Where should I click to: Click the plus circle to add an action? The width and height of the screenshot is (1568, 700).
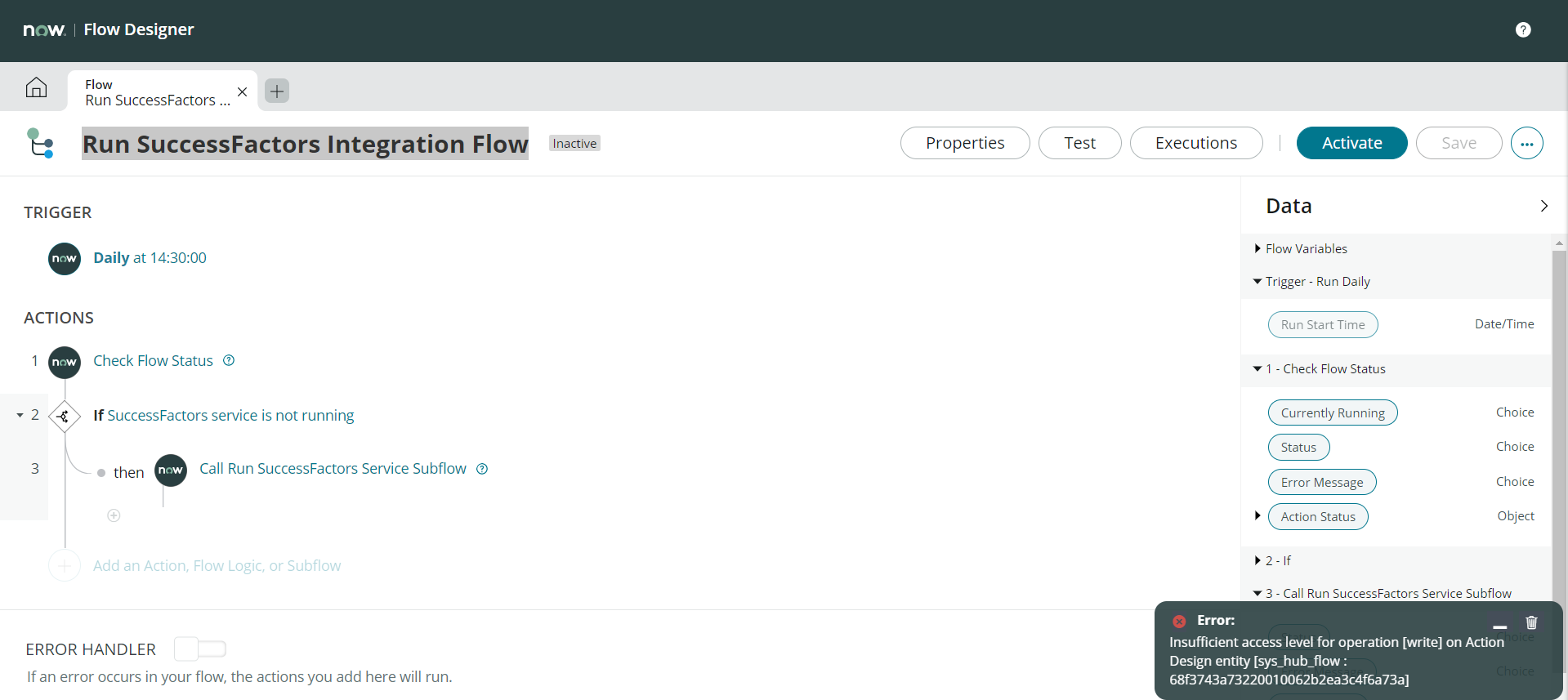pos(65,565)
